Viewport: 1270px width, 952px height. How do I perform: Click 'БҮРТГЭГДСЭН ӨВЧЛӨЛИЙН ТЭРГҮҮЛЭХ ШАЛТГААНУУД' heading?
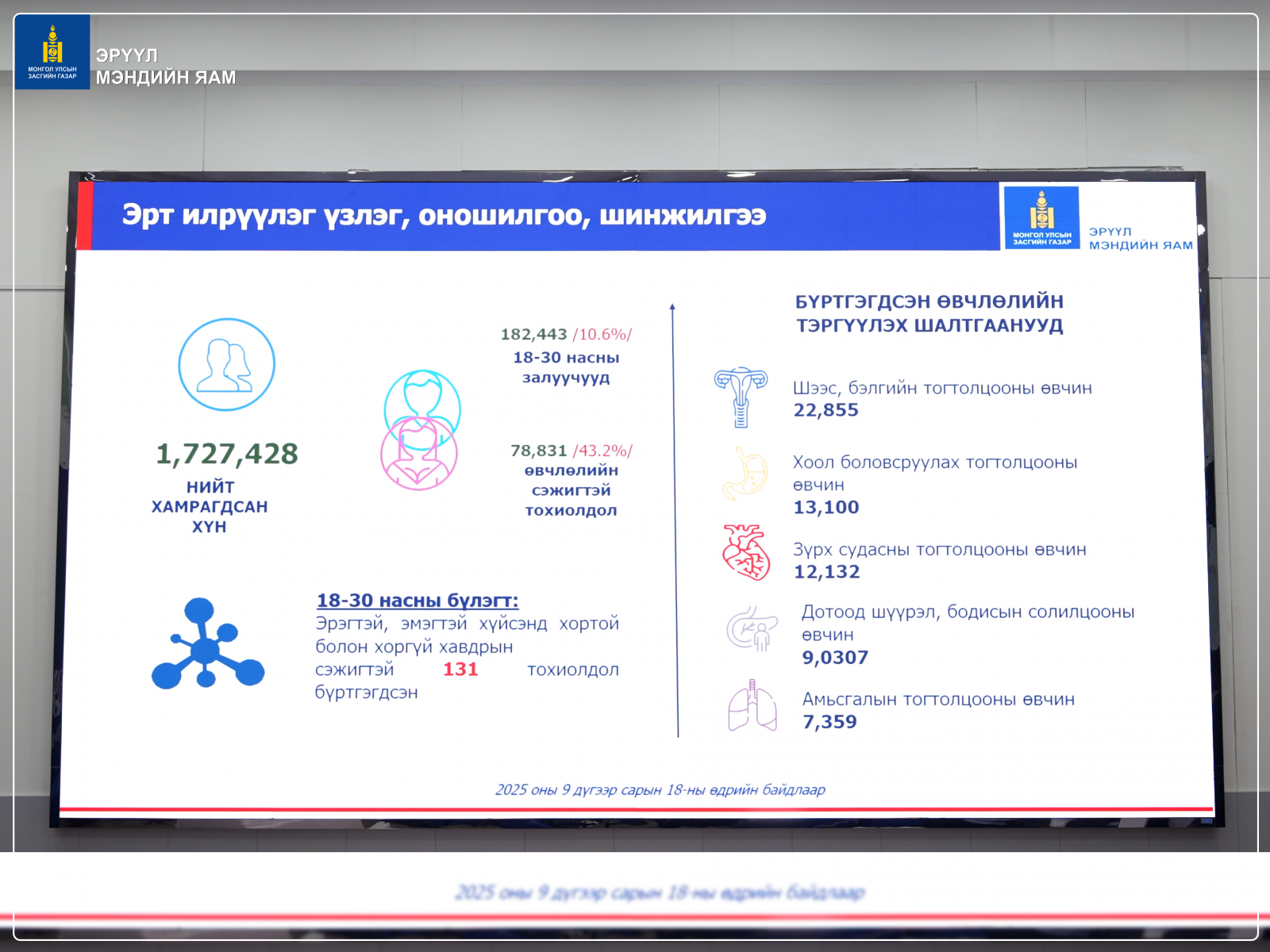coord(929,313)
